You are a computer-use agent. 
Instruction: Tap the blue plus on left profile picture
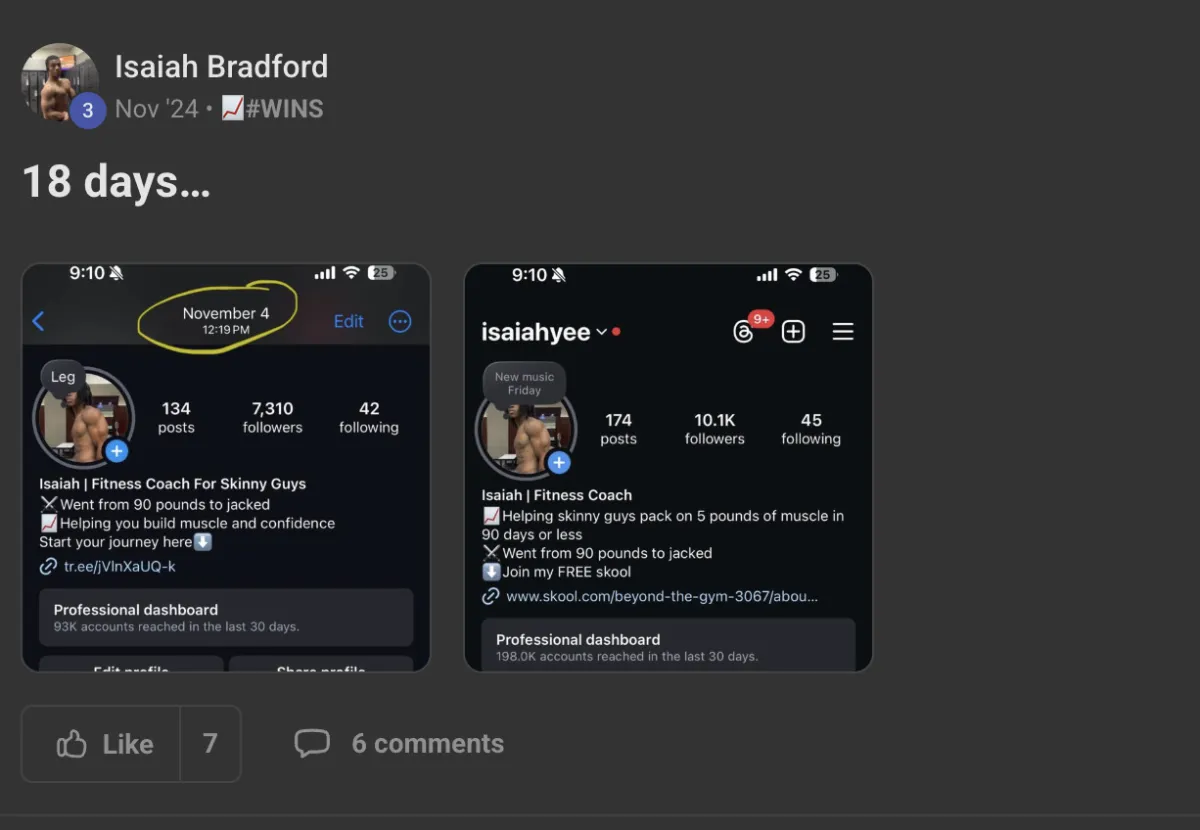[x=117, y=451]
